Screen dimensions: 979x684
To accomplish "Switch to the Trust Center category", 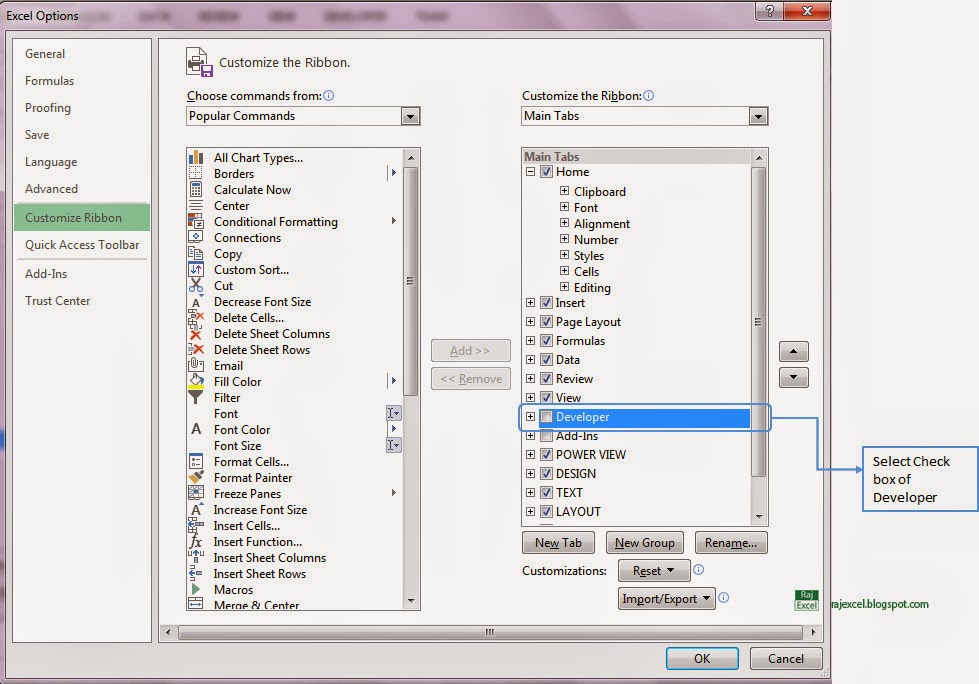I will (x=57, y=300).
